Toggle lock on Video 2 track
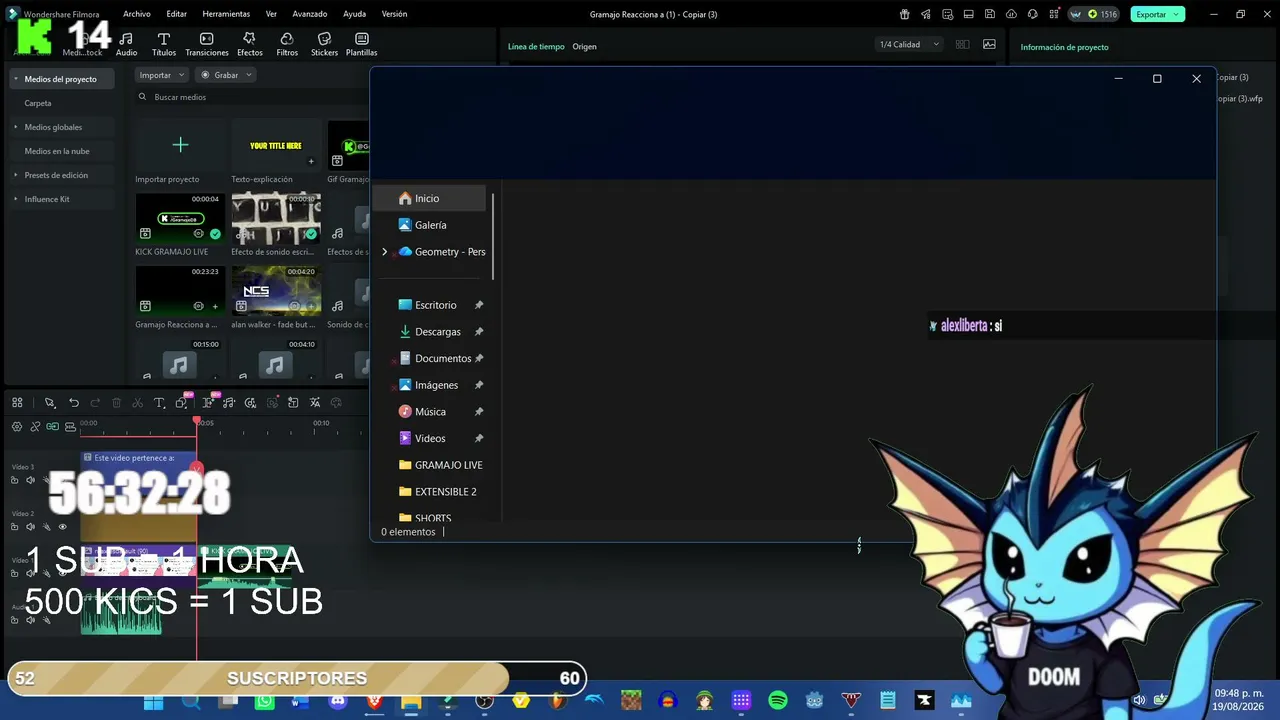Screen dimensions: 1280x720 (x=14, y=527)
